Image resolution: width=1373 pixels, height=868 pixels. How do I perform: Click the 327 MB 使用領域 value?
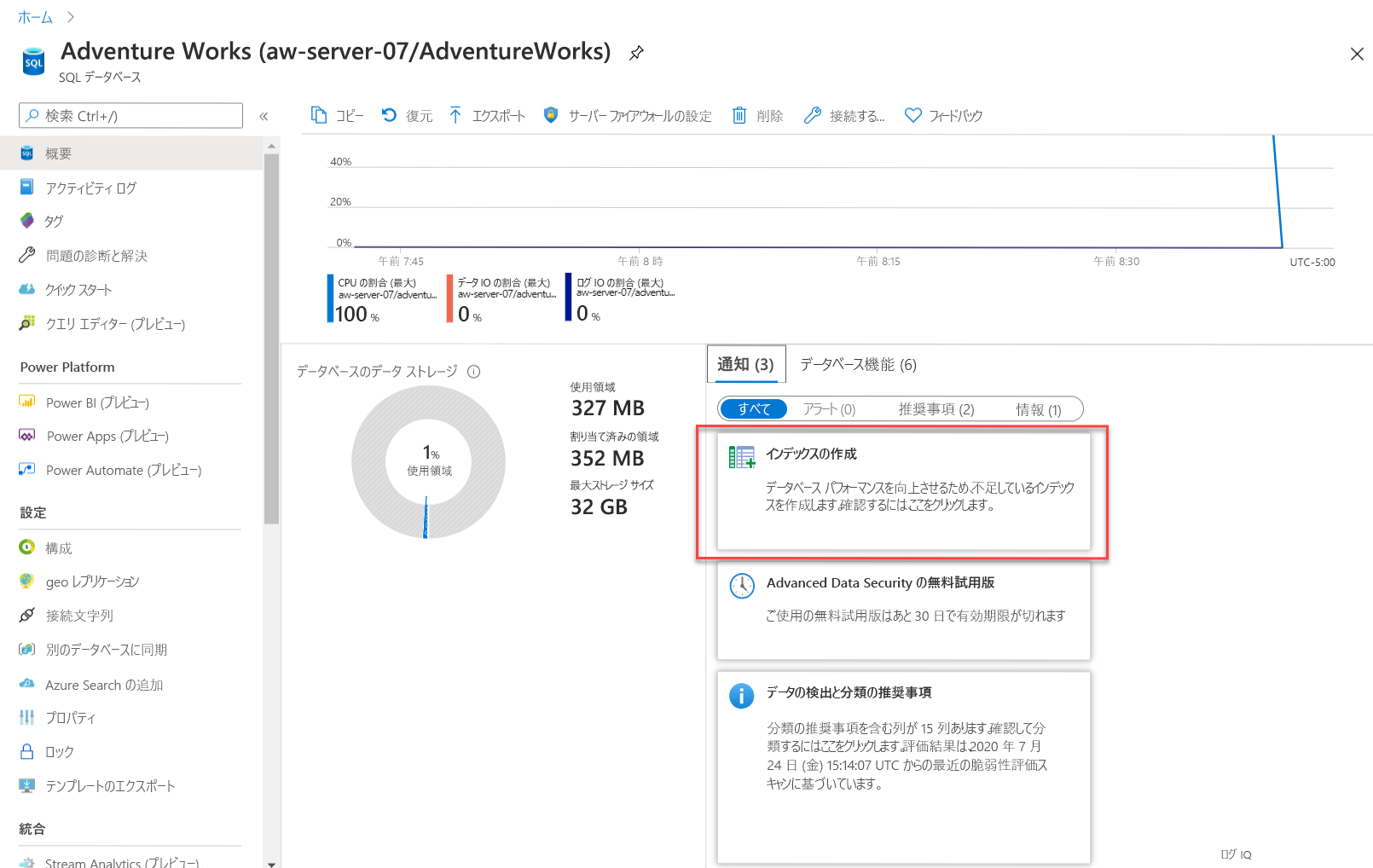tap(608, 408)
